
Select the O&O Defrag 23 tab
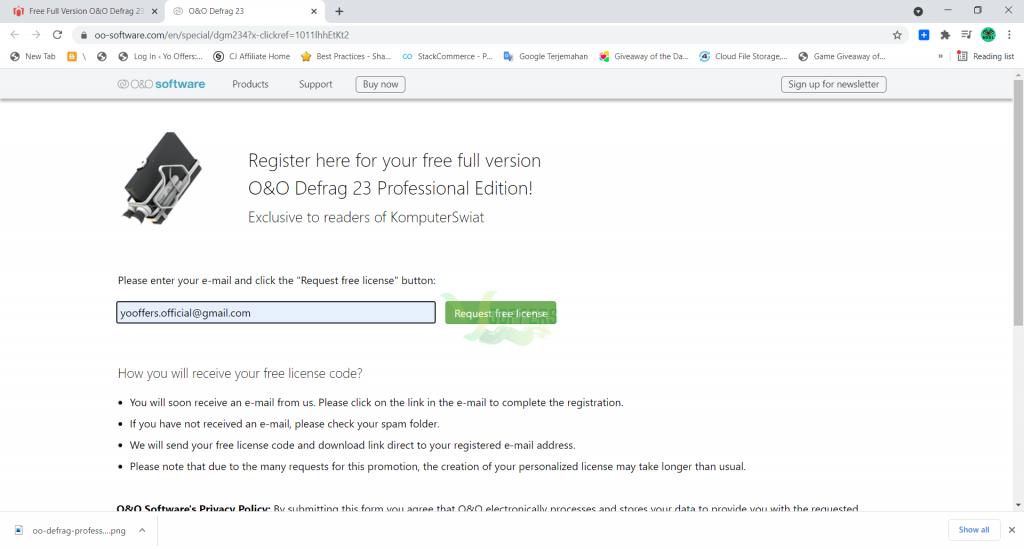tap(245, 11)
